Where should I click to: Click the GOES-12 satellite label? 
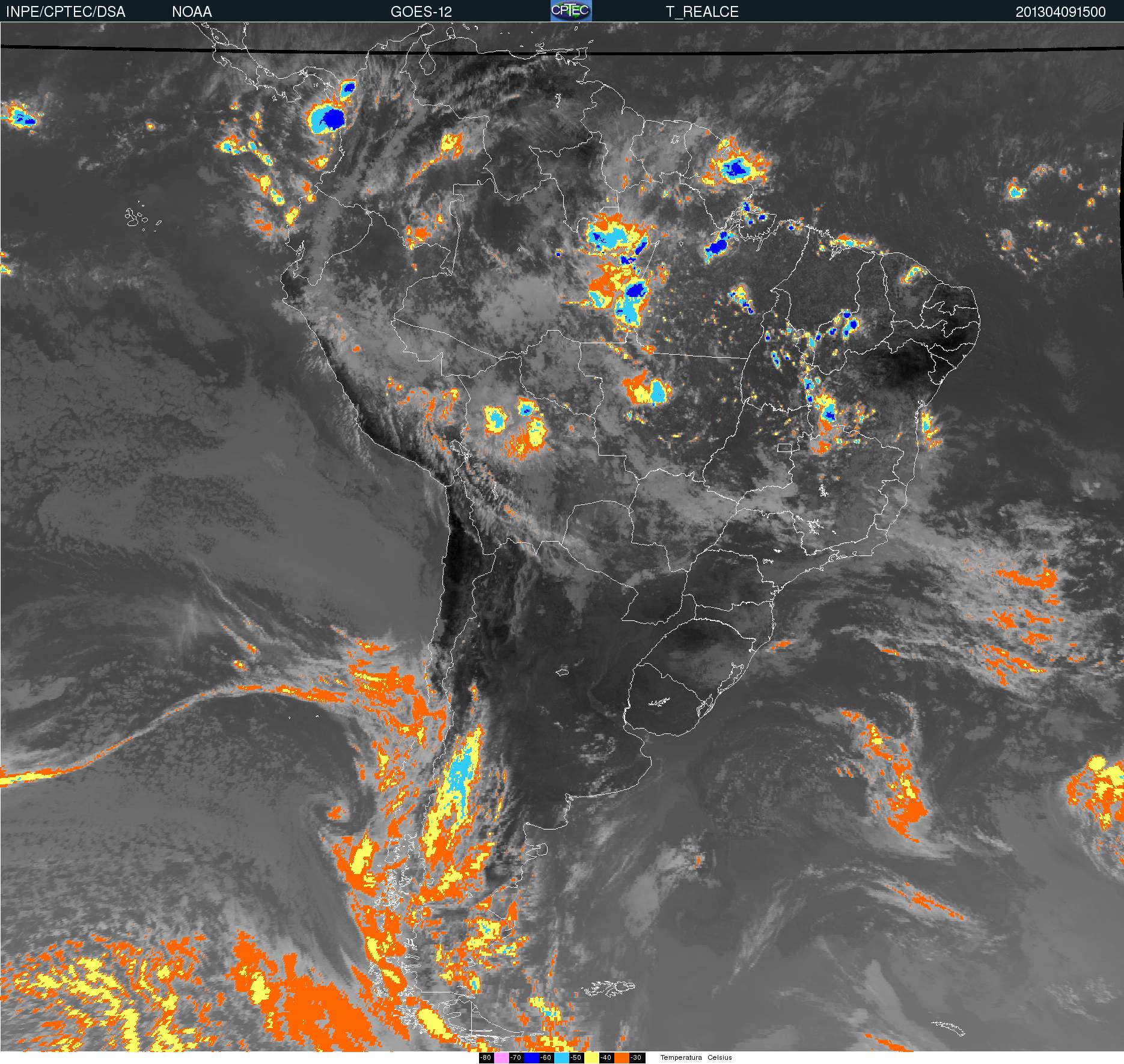pyautogui.click(x=421, y=12)
